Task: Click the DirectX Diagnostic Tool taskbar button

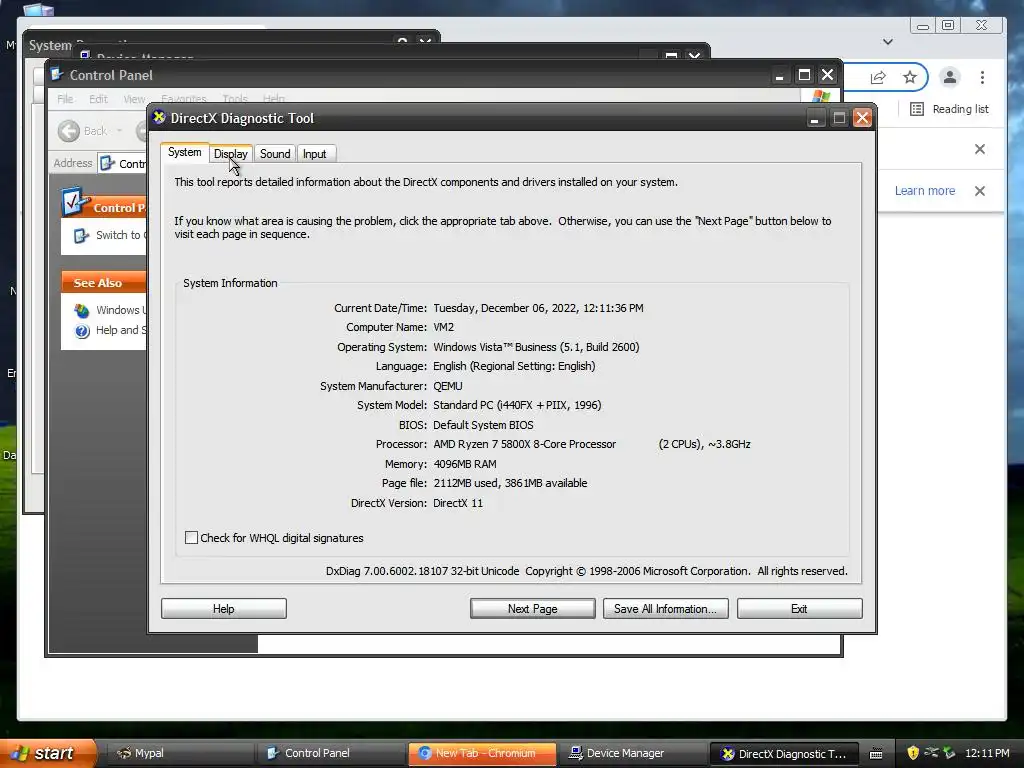Action: coord(784,754)
